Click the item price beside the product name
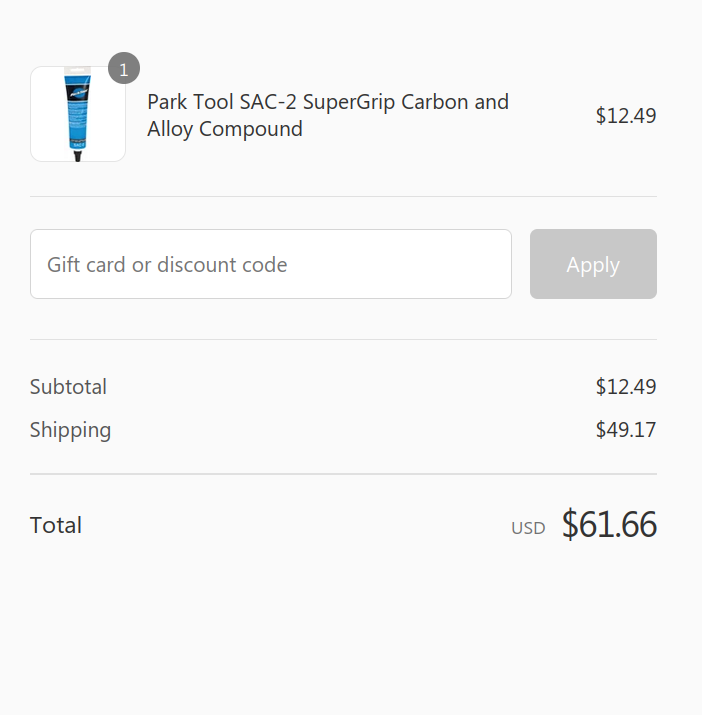The image size is (702, 715). [x=625, y=116]
